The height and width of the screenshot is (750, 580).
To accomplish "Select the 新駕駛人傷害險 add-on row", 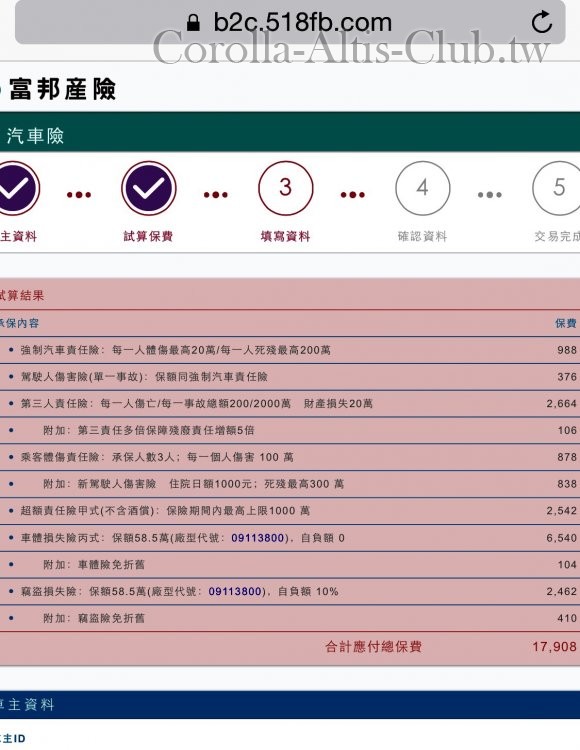I will (290, 484).
